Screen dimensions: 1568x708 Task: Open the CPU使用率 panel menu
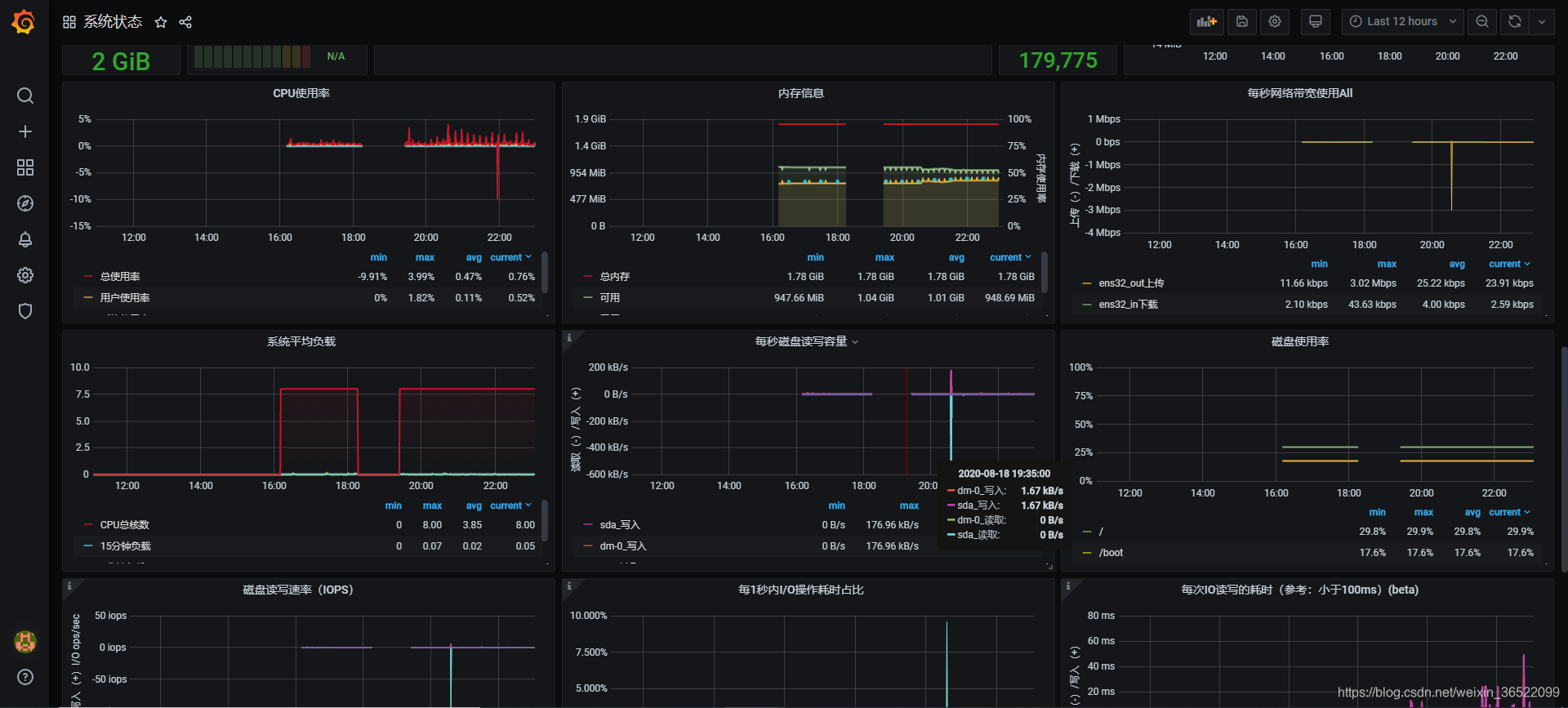301,93
